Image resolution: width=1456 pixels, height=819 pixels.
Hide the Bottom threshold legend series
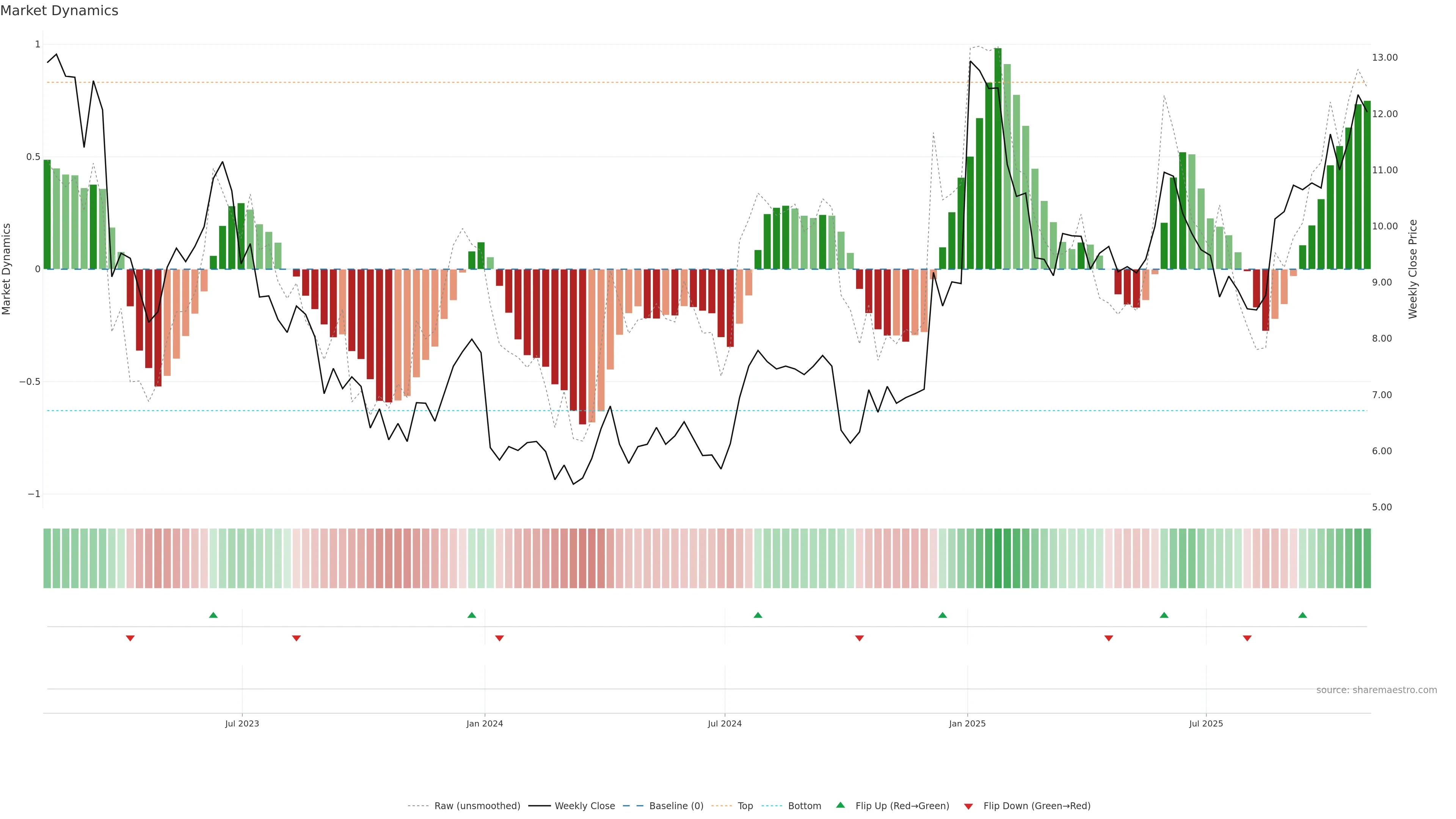(804, 806)
